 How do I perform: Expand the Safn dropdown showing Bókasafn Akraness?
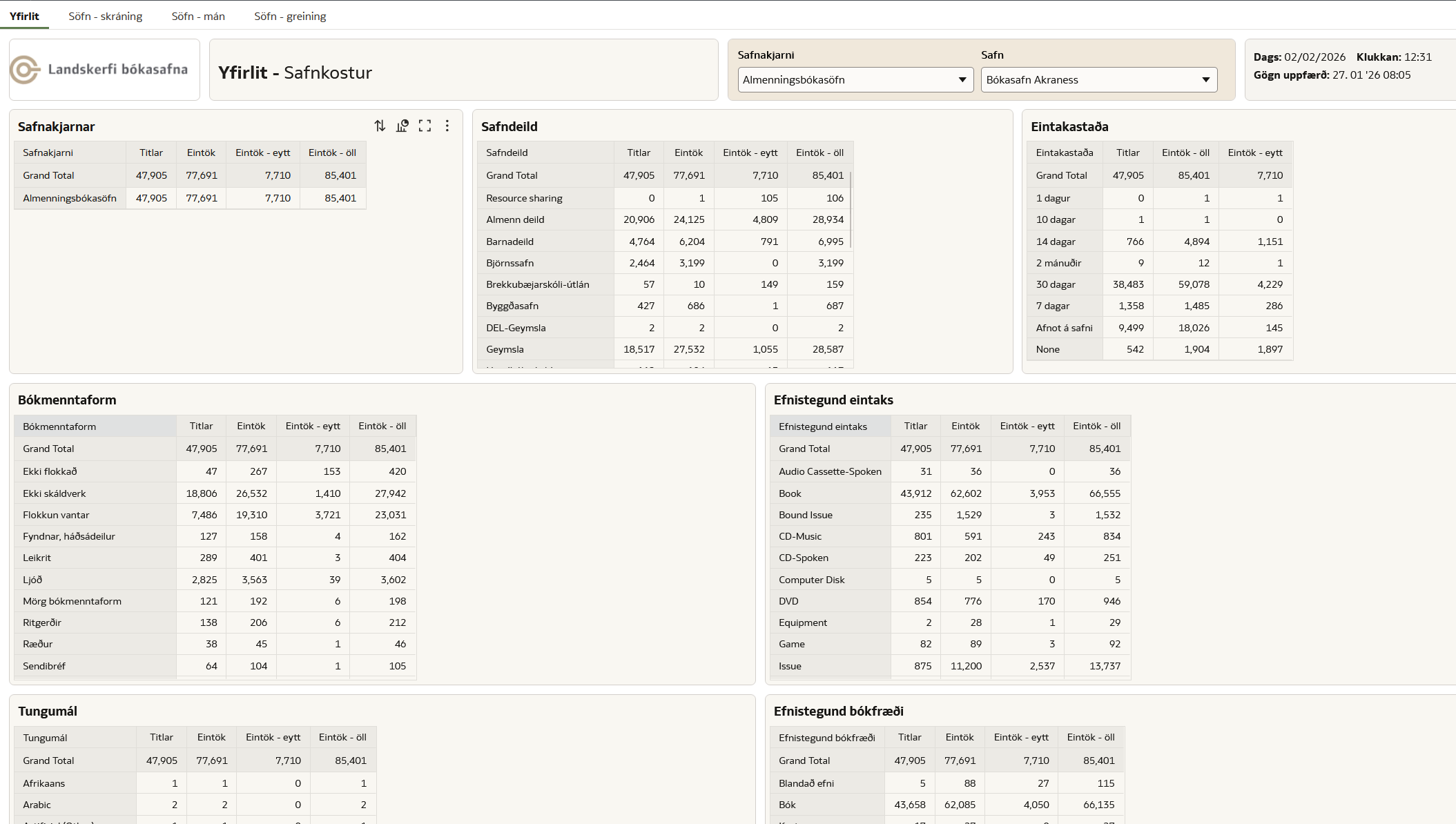click(1205, 80)
